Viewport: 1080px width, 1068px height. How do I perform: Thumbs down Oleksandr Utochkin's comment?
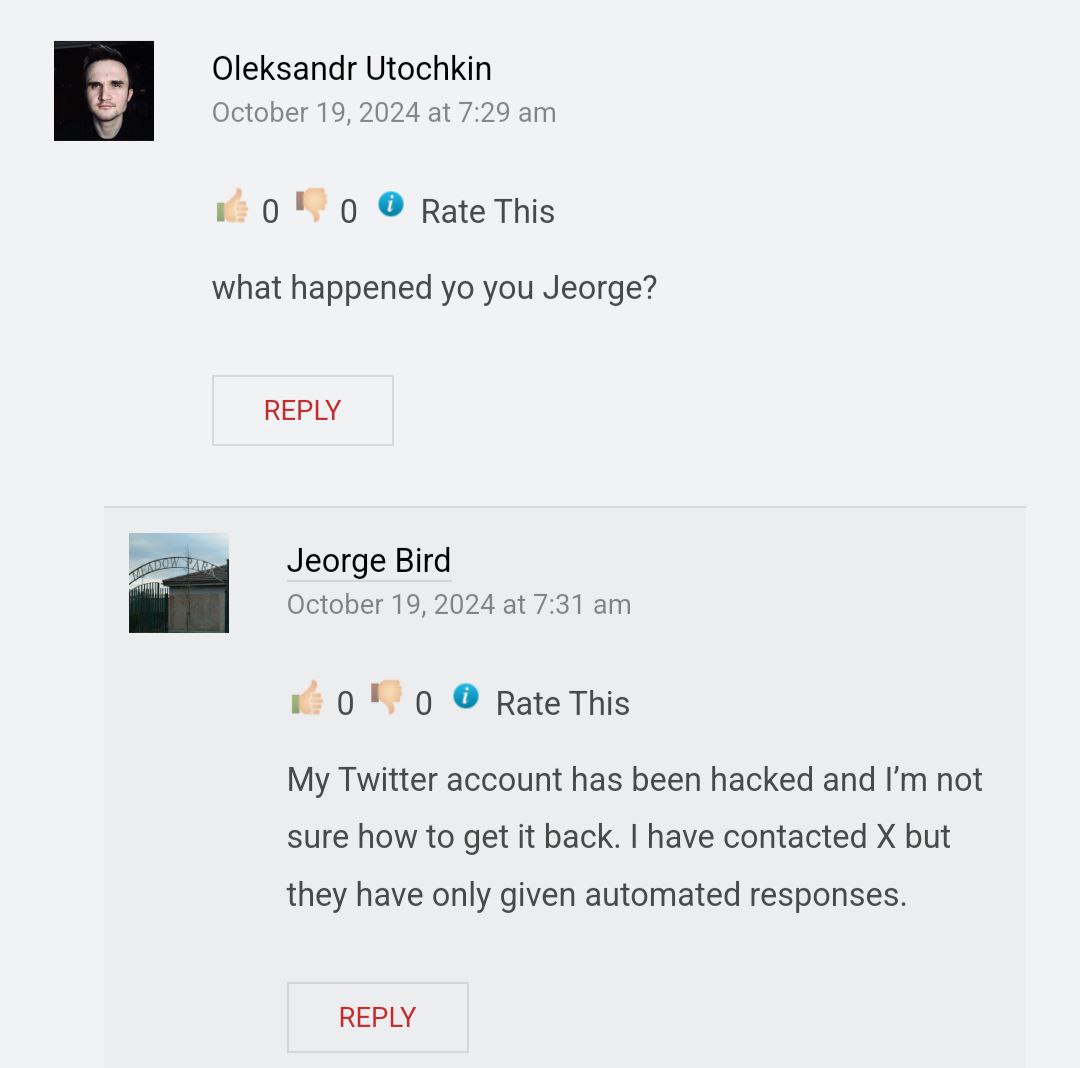click(x=311, y=207)
